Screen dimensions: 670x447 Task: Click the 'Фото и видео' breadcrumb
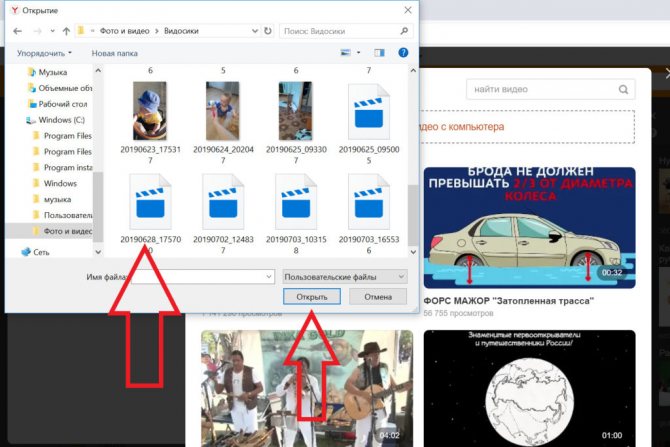point(124,31)
